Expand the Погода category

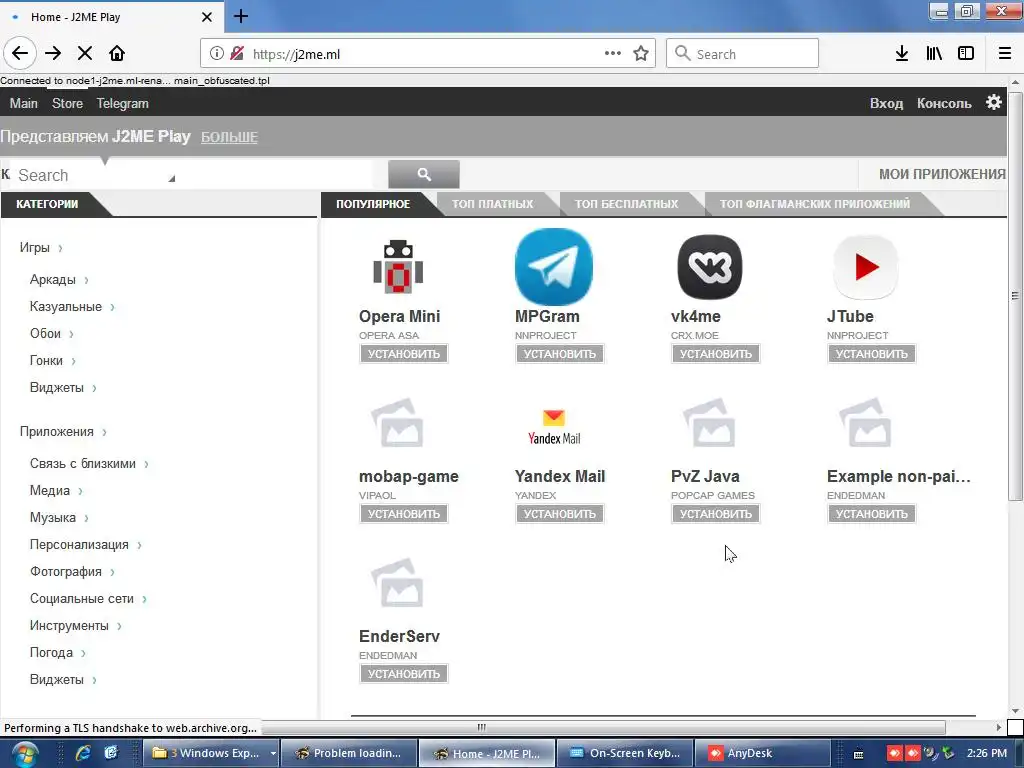click(57, 652)
